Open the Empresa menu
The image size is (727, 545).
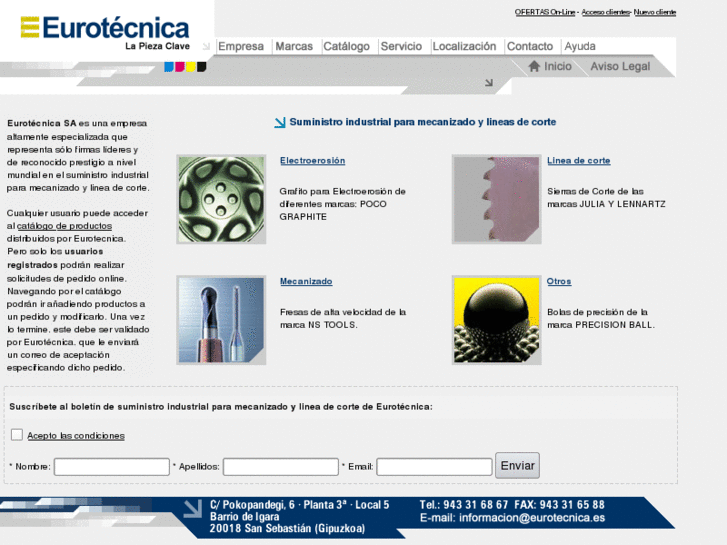click(x=241, y=46)
